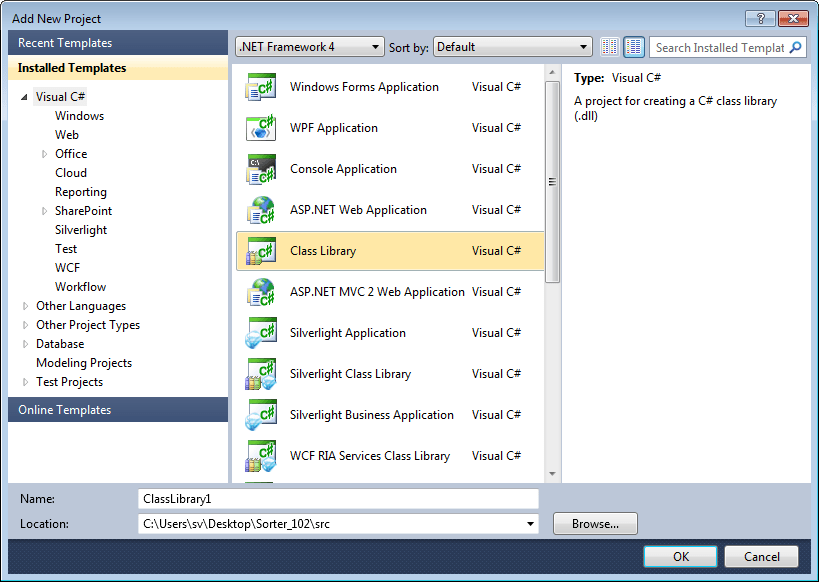
Task: Click the ASP.NET Web Application icon
Action: (261, 209)
